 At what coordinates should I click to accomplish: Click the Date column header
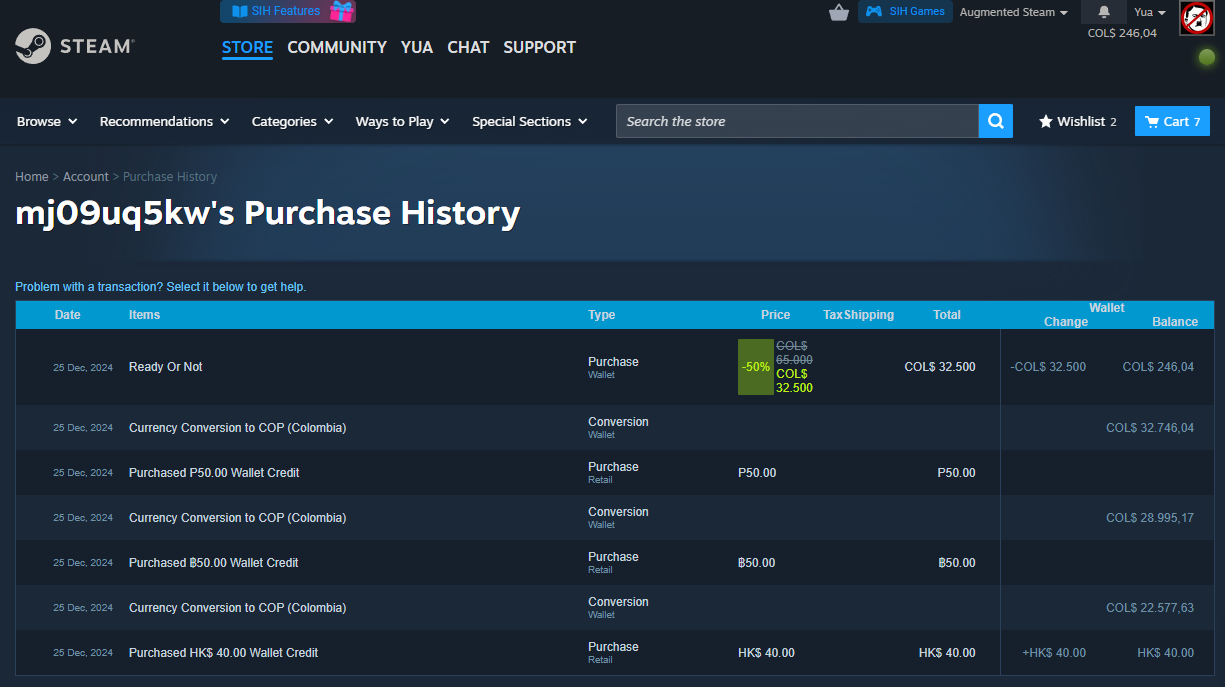click(68, 315)
